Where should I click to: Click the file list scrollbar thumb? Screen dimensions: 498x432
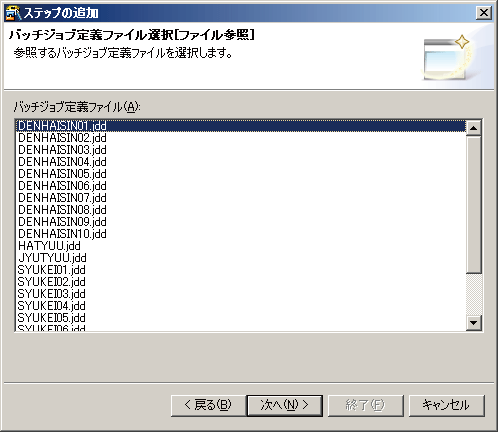click(474, 205)
